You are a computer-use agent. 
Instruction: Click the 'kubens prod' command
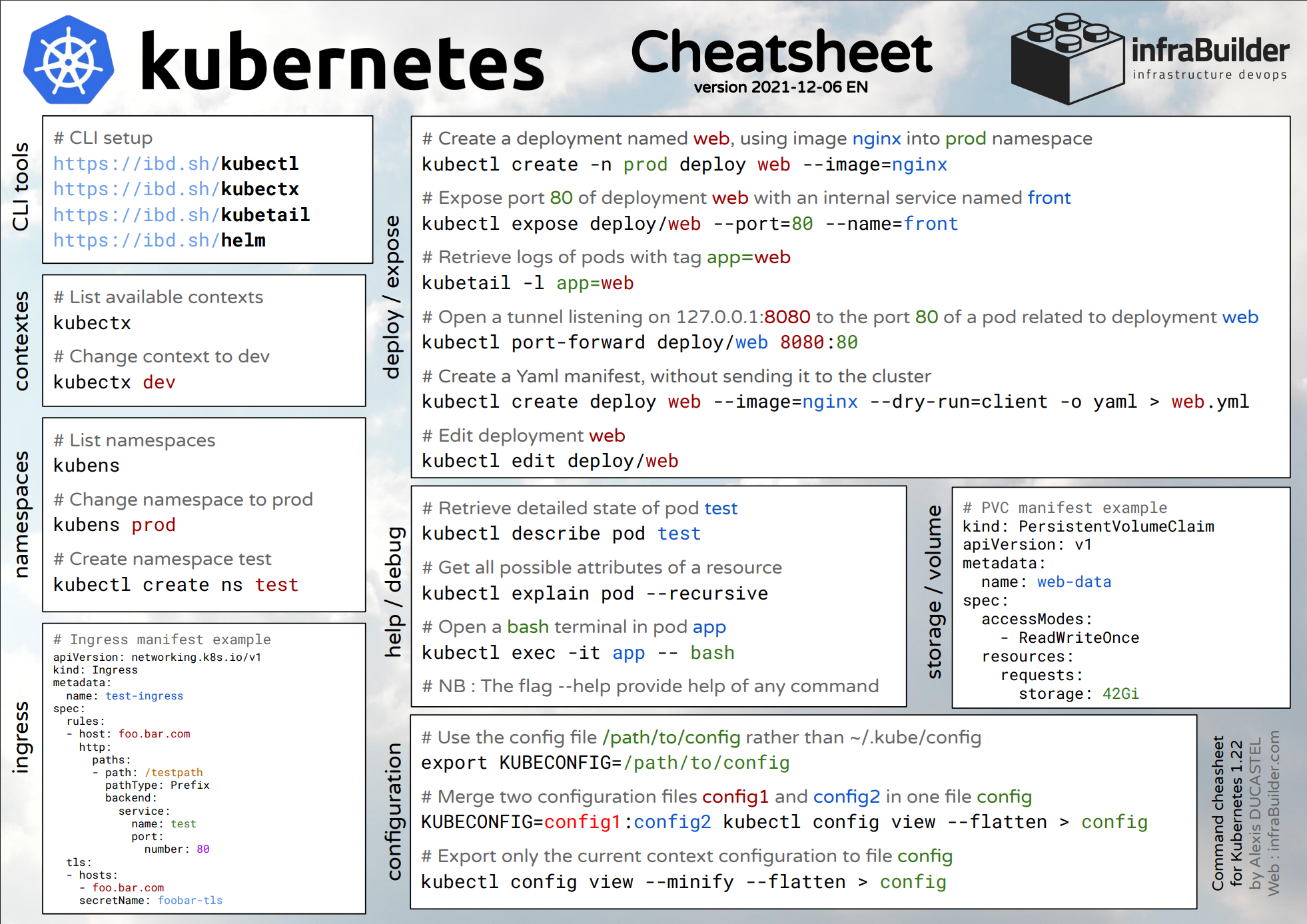[x=114, y=525]
